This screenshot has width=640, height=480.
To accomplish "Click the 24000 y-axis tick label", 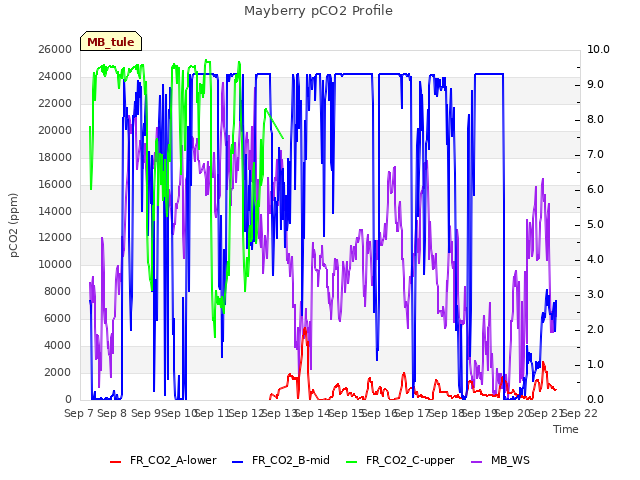I will click(x=55, y=76).
